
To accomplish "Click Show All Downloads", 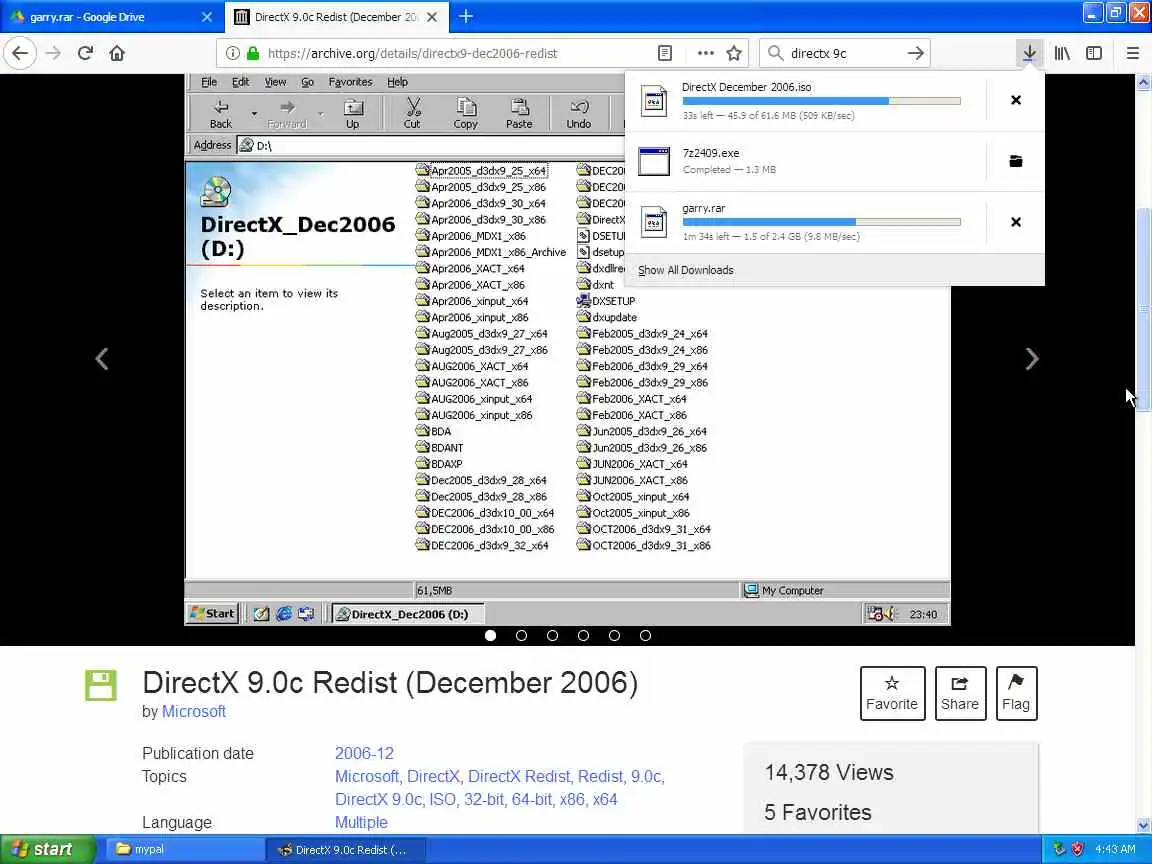I will point(685,270).
